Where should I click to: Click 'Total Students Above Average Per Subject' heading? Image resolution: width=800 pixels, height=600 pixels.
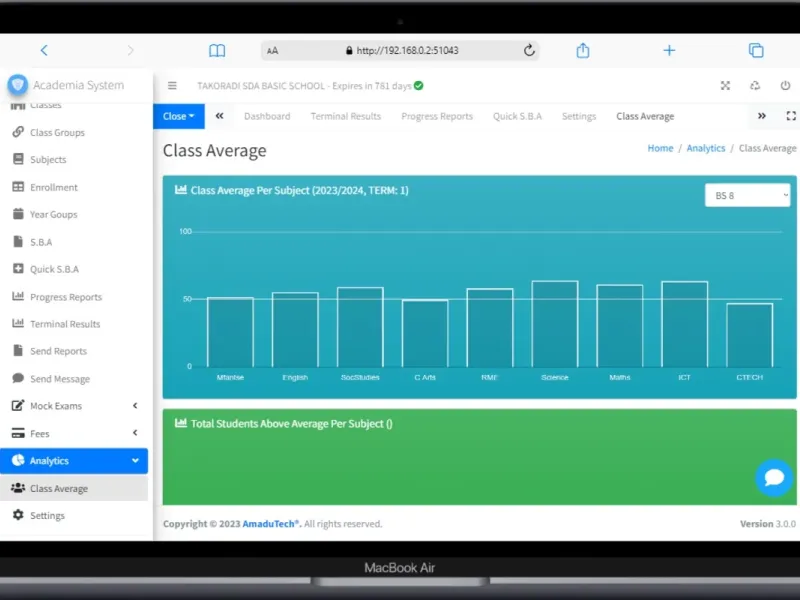click(291, 423)
